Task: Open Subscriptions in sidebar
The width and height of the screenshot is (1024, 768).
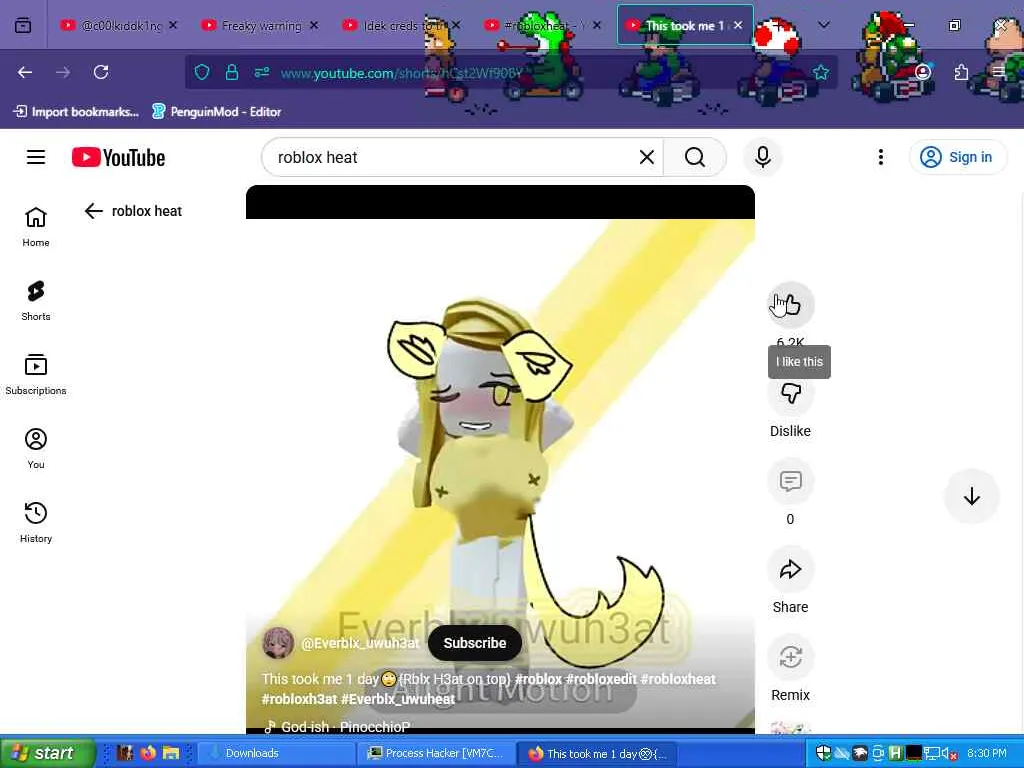Action: tap(36, 375)
